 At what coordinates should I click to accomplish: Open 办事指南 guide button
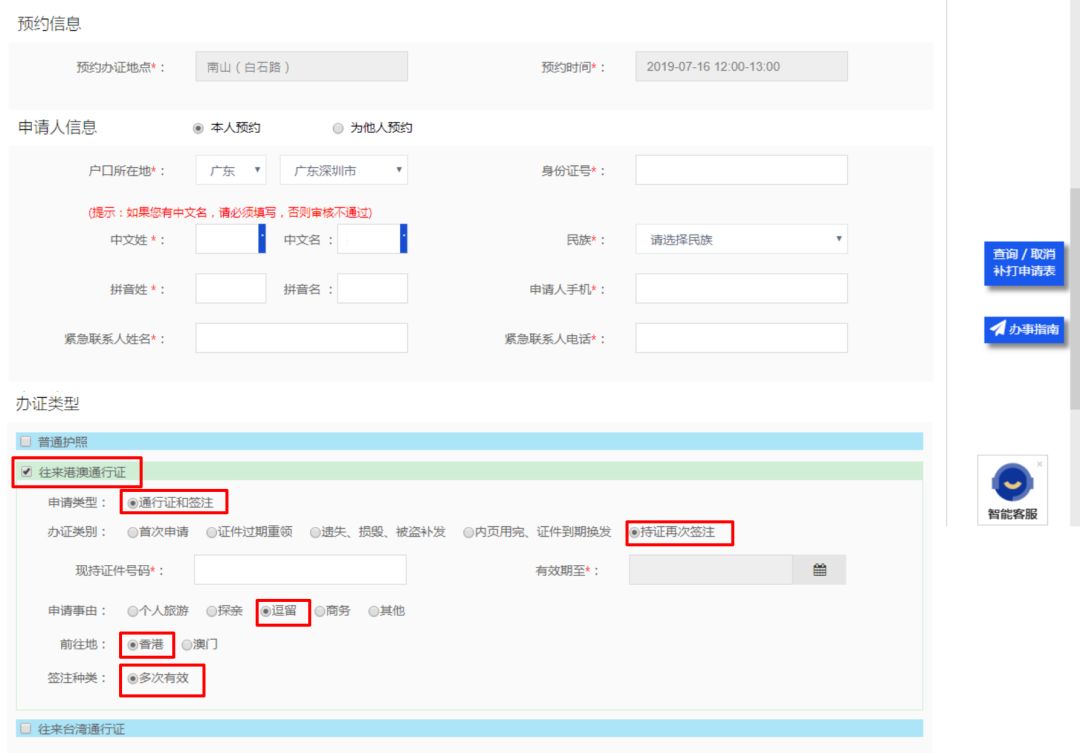1024,329
